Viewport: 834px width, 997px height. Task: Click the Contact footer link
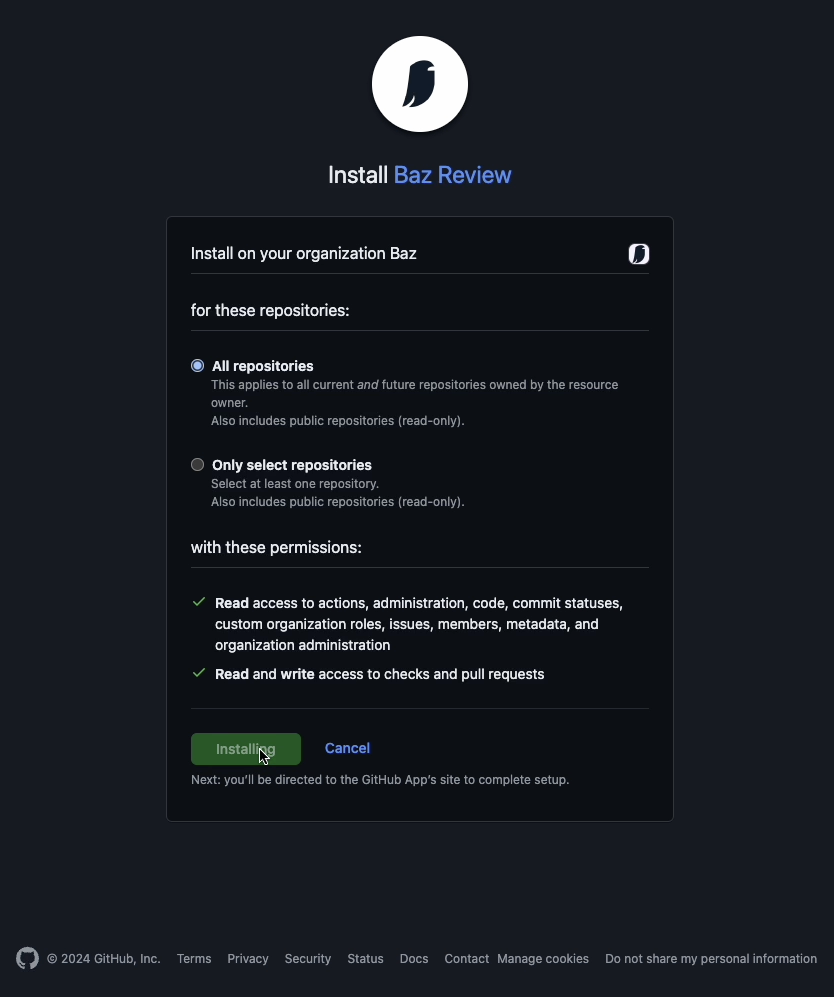click(467, 958)
